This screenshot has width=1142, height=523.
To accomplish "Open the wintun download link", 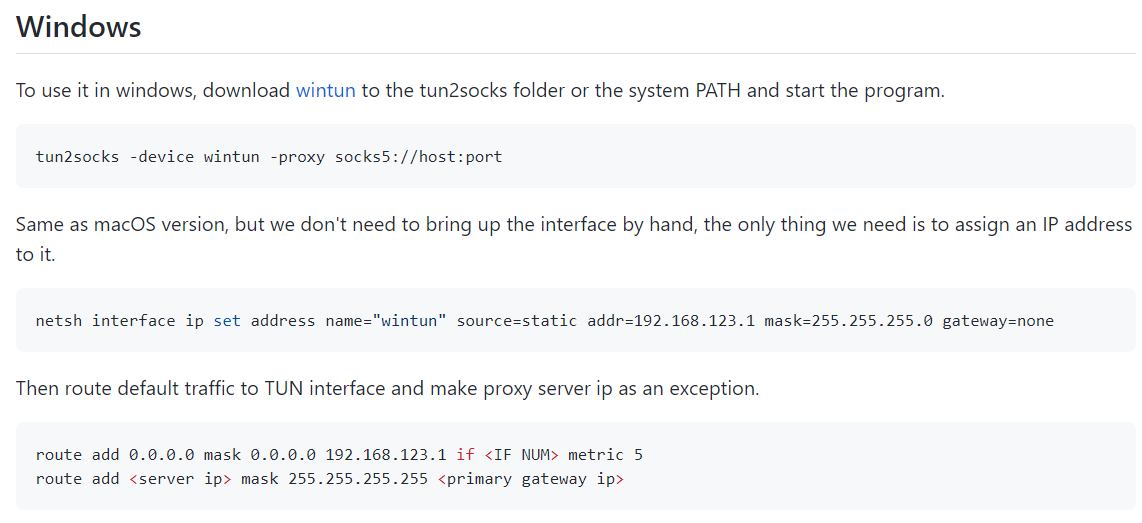I will [x=326, y=91].
